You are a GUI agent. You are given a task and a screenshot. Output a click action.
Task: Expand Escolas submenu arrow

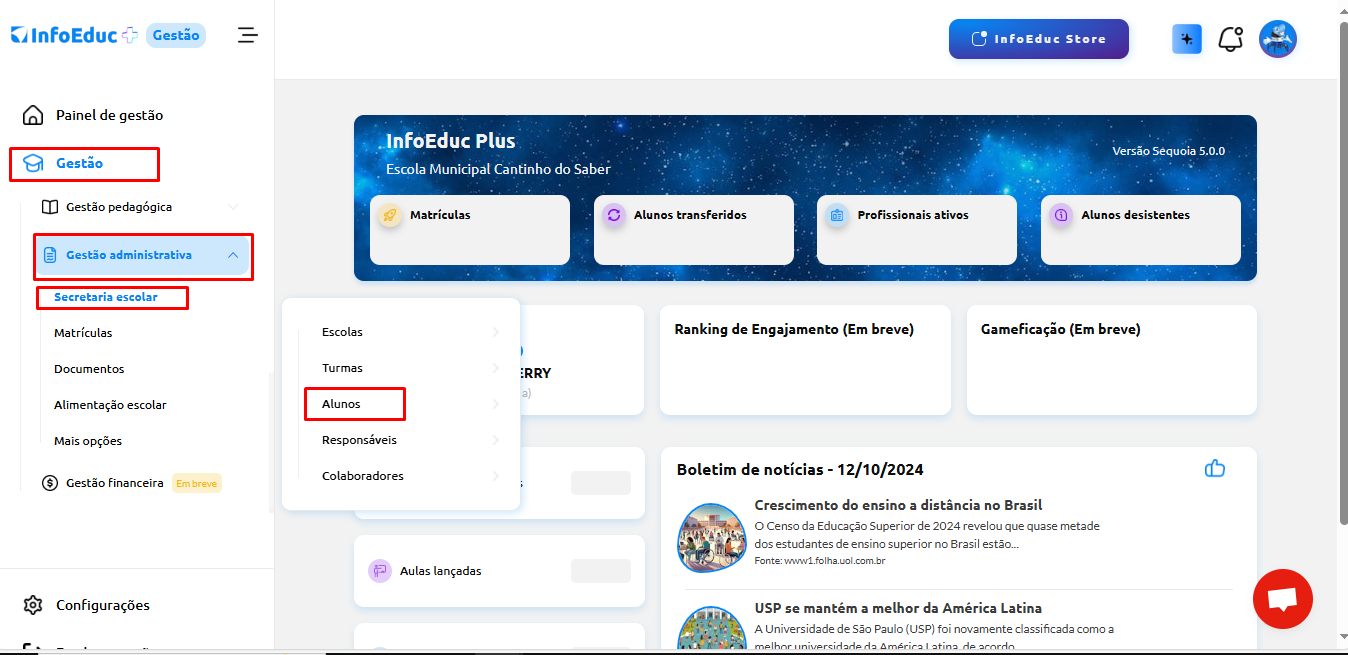click(496, 332)
